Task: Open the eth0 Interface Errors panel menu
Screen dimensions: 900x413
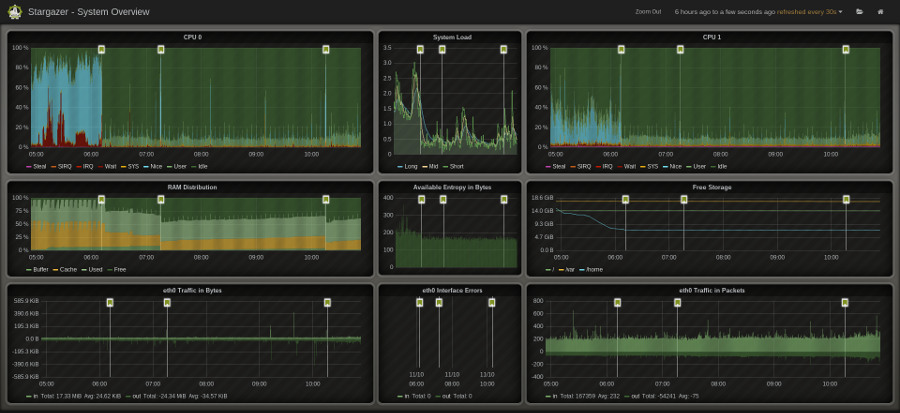Action: (452, 290)
